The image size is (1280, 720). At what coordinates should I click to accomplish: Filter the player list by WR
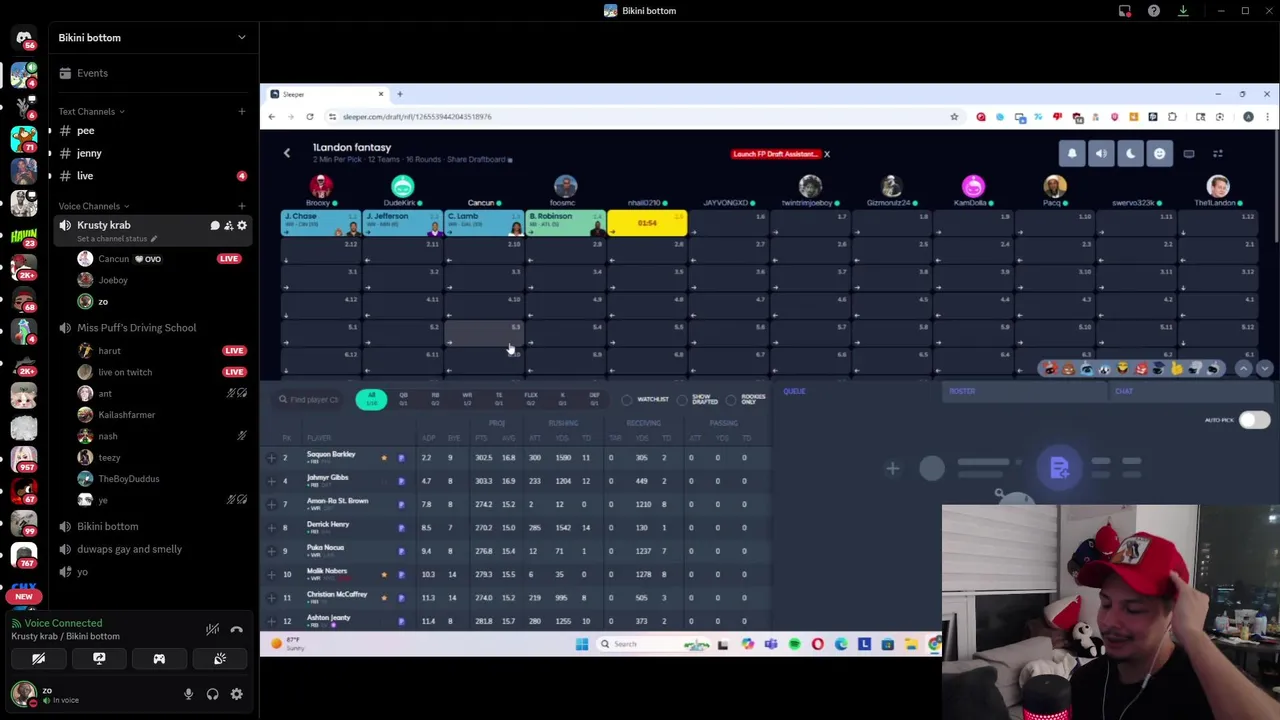[x=467, y=399]
